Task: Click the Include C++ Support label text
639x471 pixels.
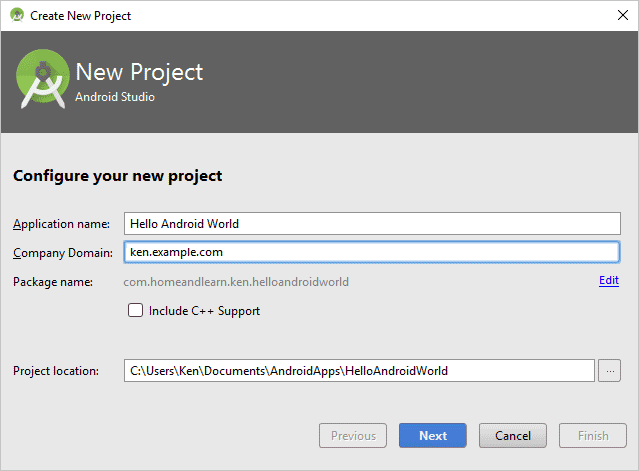Action: [x=204, y=311]
